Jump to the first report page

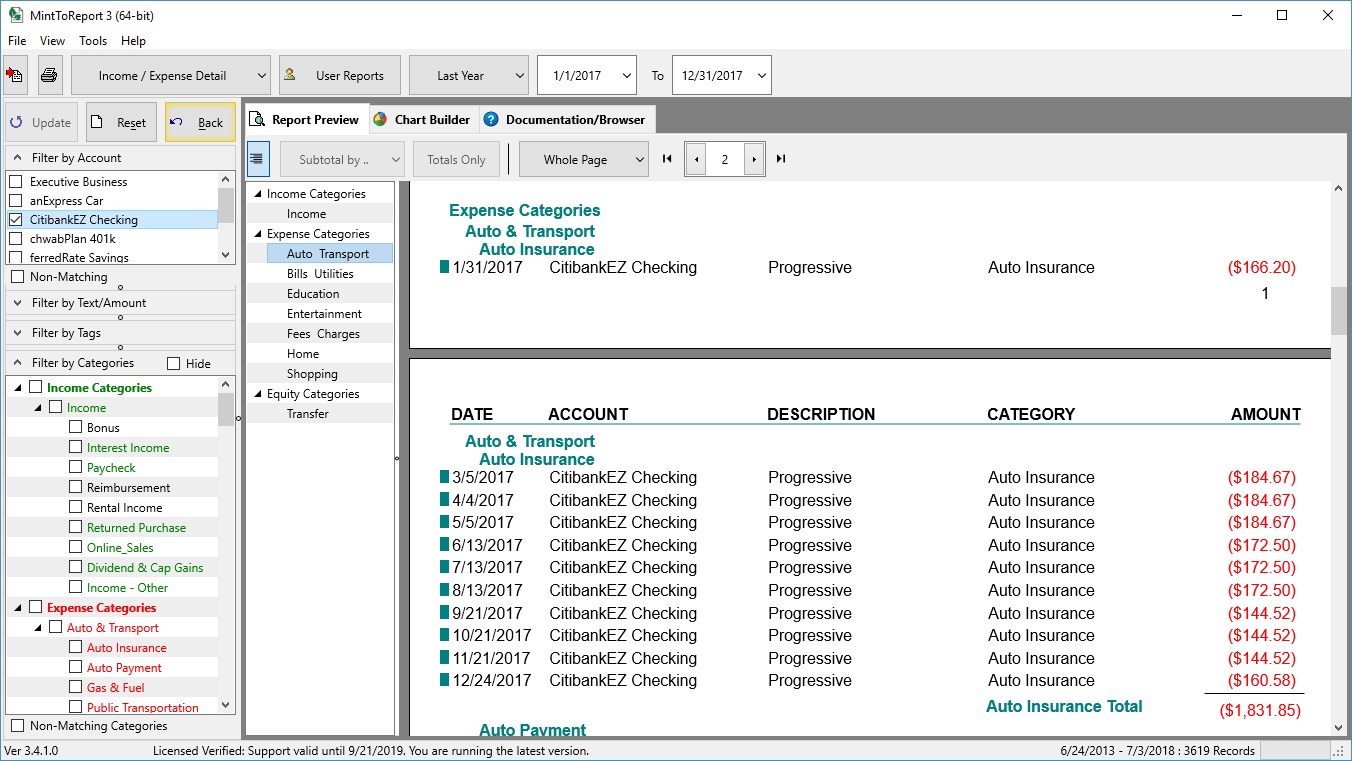667,159
